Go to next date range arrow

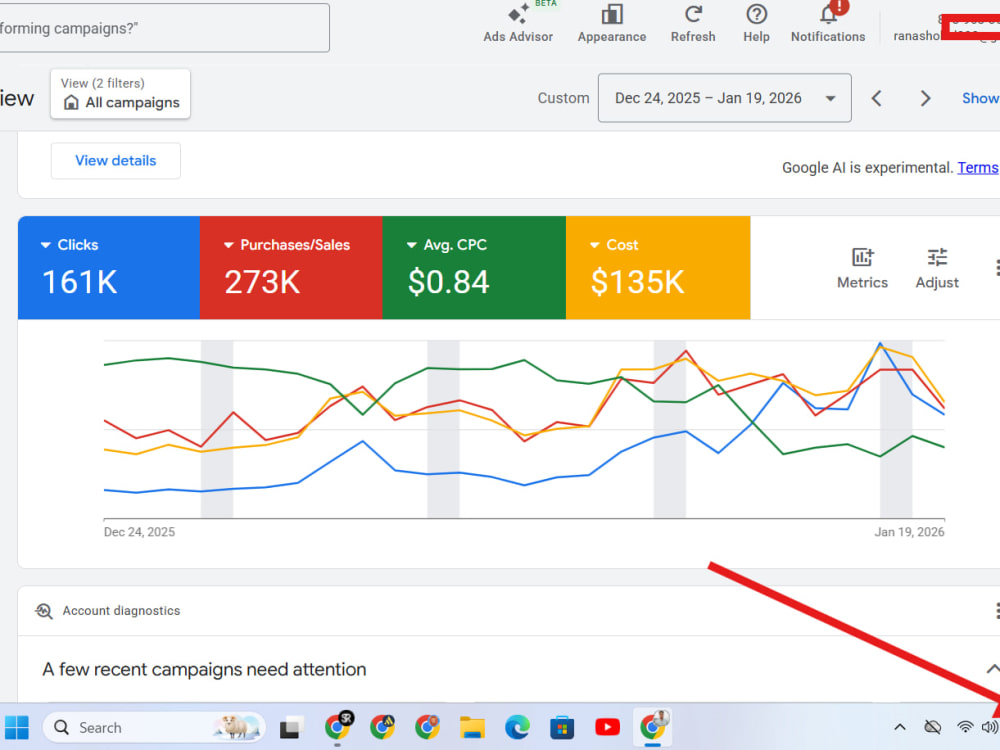tap(925, 98)
